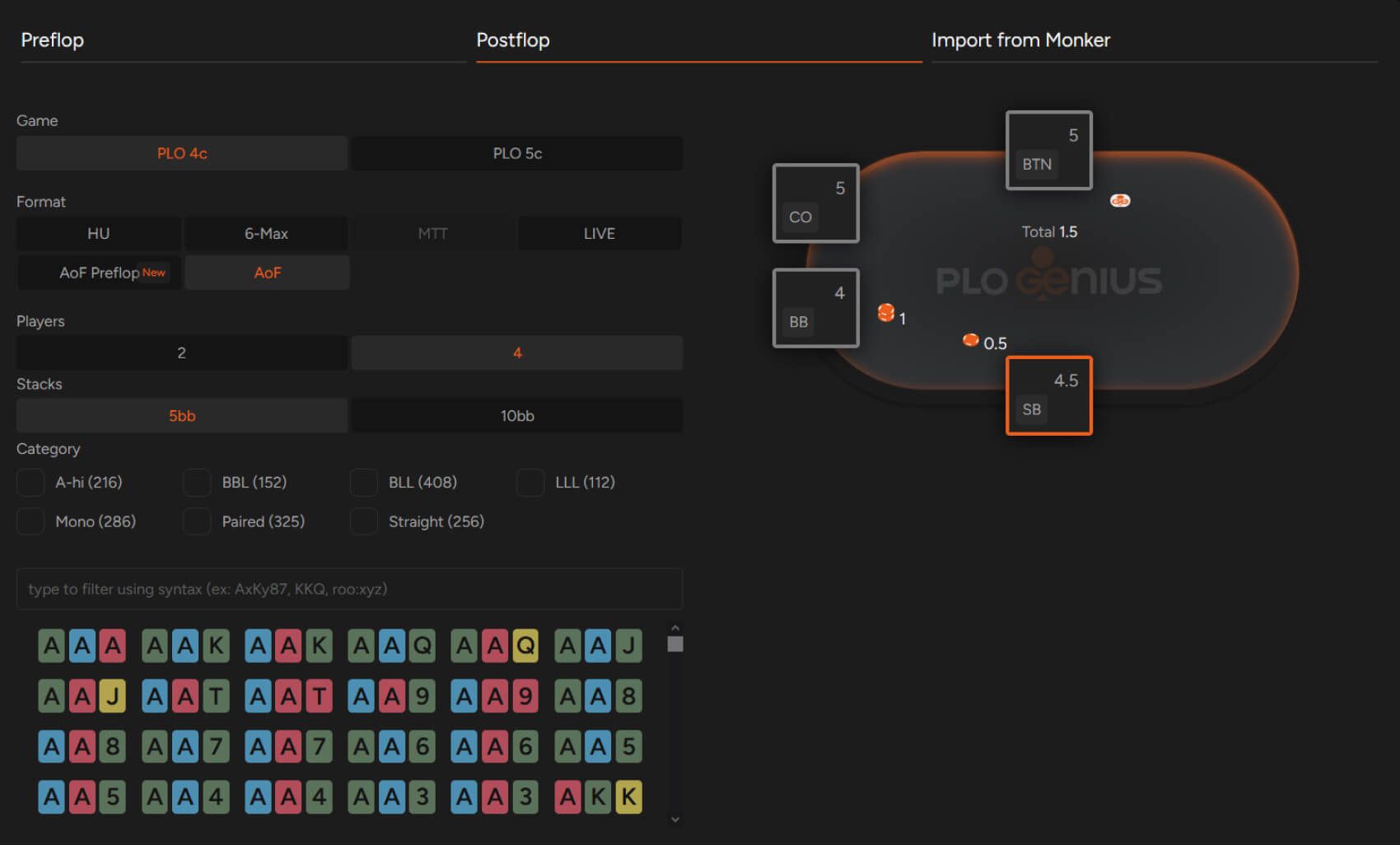Select the AAJ flop with yellow J
This screenshot has width=1400, height=845.
(x=82, y=696)
